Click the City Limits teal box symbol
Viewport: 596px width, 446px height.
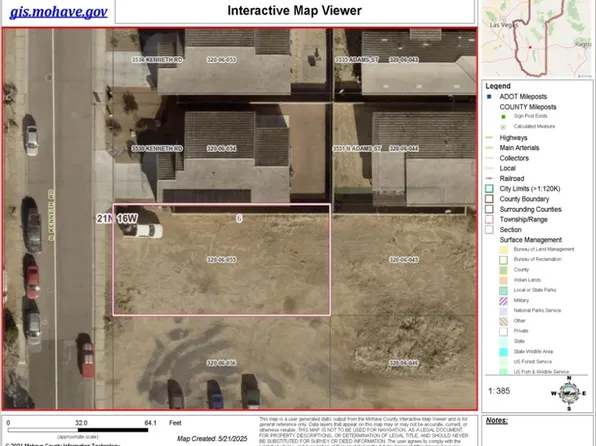tap(489, 189)
